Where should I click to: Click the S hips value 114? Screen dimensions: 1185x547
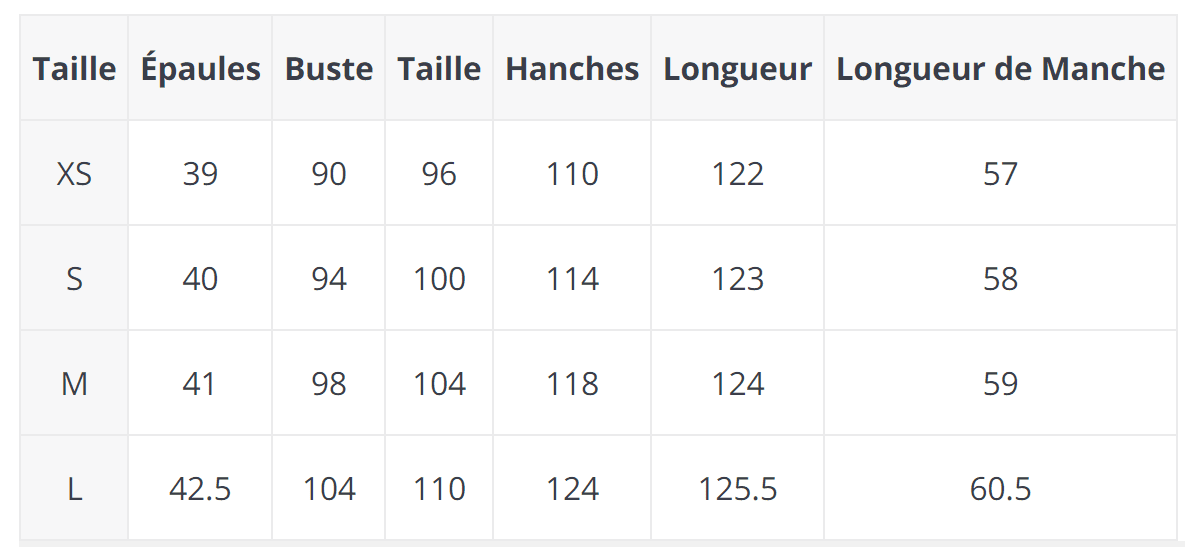point(572,279)
